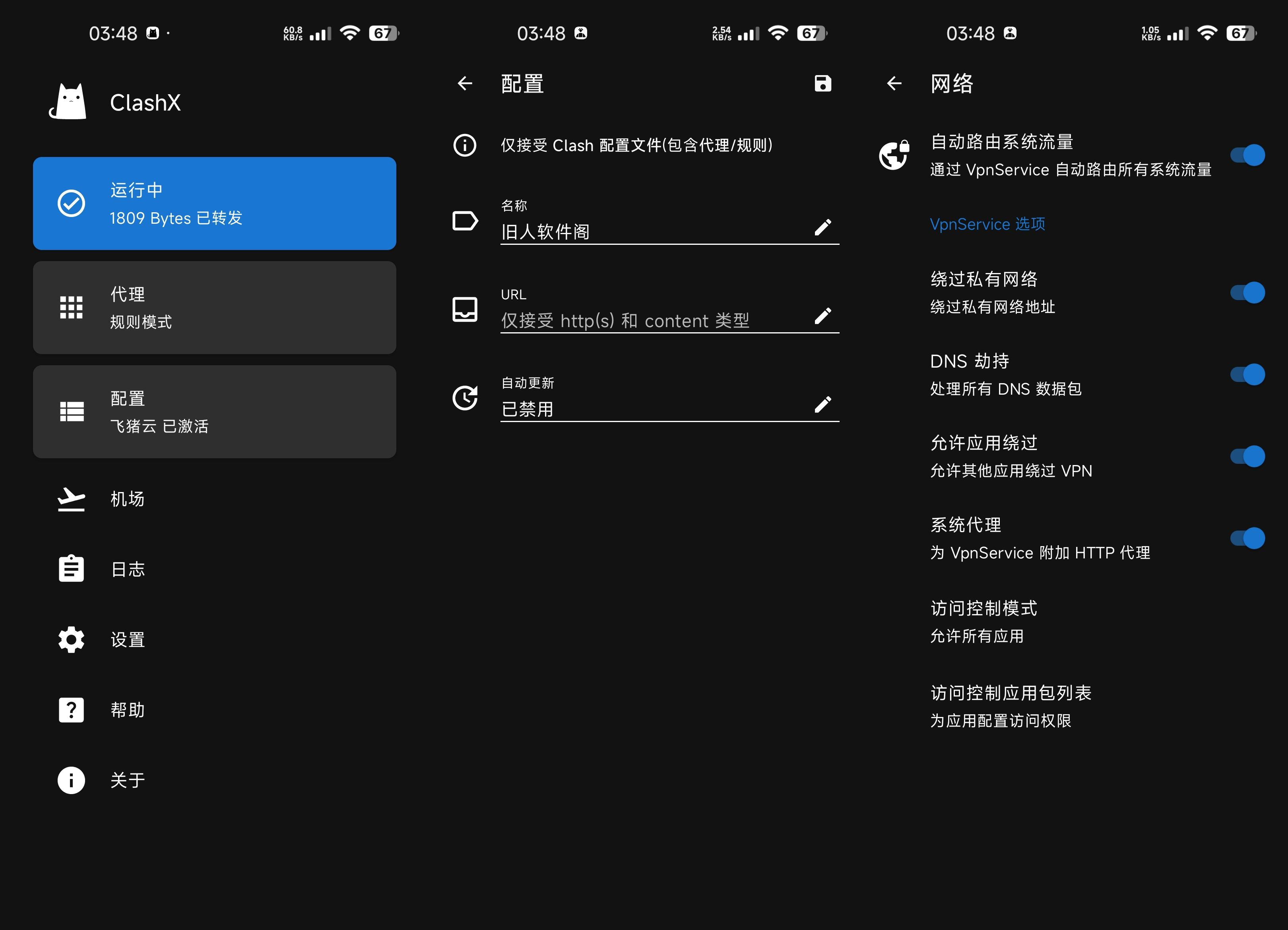Toggle 允许应用绕过 switch
This screenshot has height=930, width=1288.
1248,456
